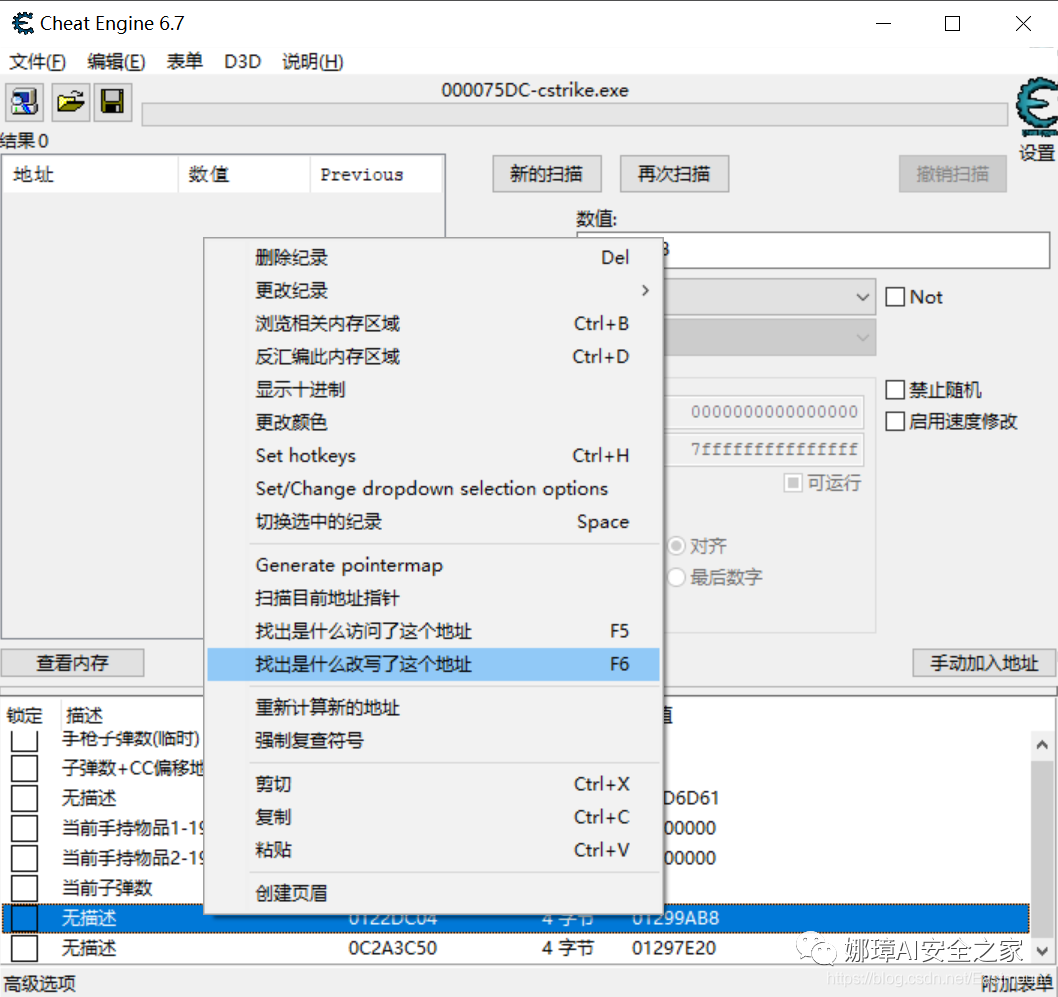Open the process selector icon

pyautogui.click(x=24, y=102)
